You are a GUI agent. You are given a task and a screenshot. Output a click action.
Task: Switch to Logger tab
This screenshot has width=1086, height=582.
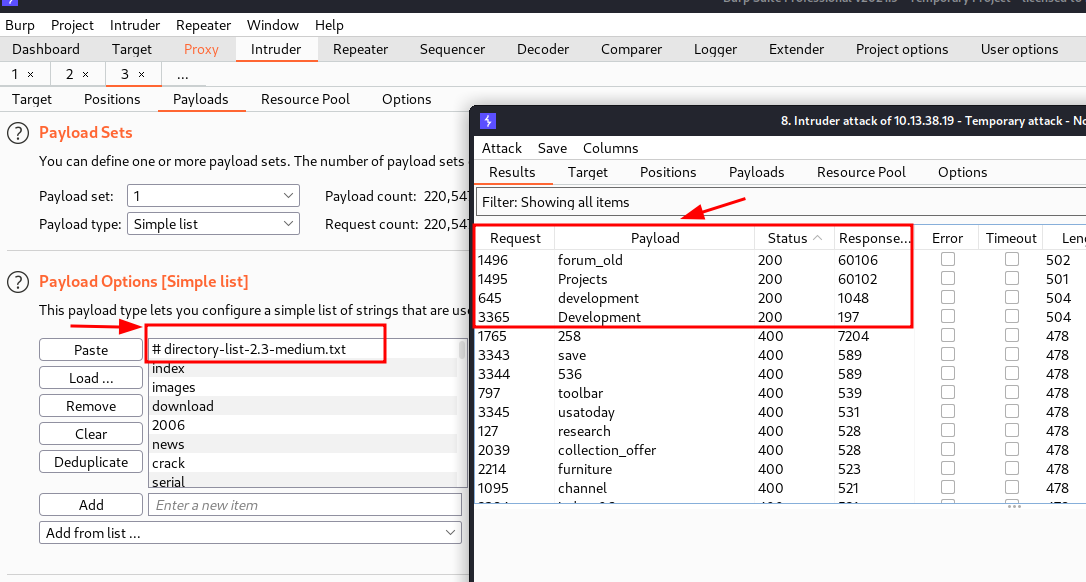(x=715, y=49)
